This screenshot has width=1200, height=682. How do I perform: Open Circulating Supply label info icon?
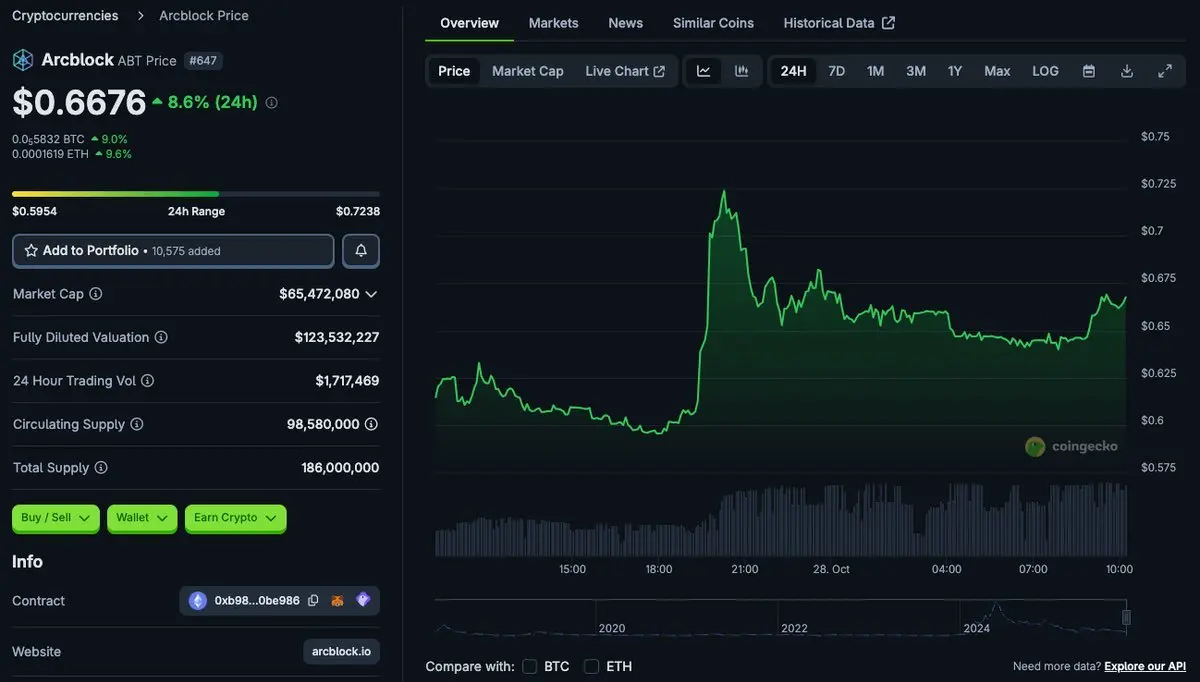click(x=137, y=424)
